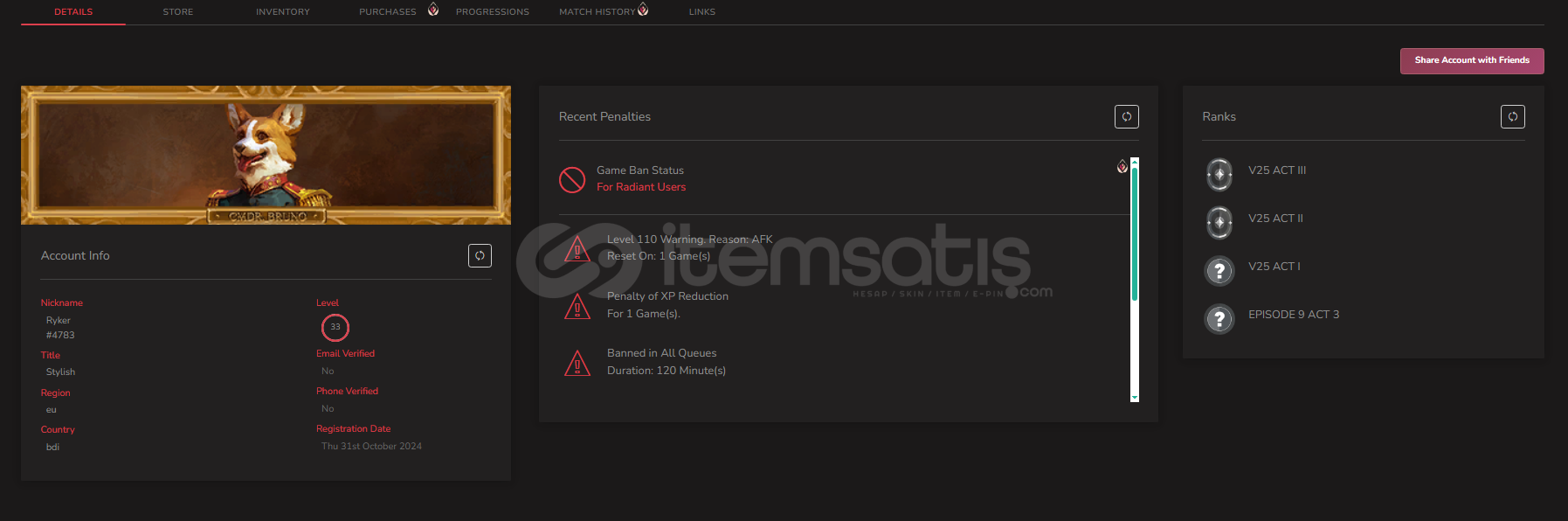
Task: Click the 'Region' field label
Action: (x=55, y=393)
